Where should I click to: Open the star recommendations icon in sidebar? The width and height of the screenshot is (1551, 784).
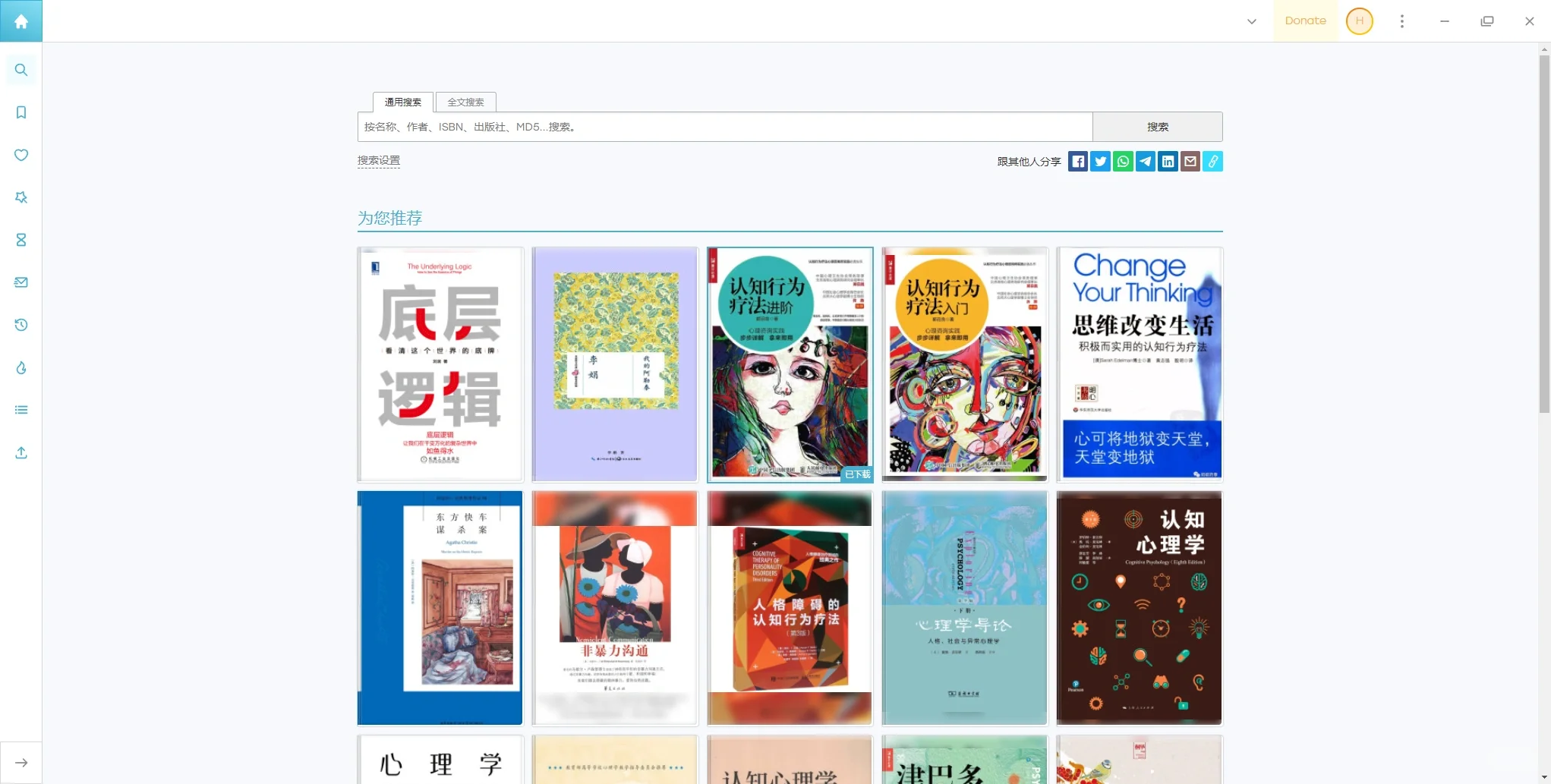click(21, 197)
